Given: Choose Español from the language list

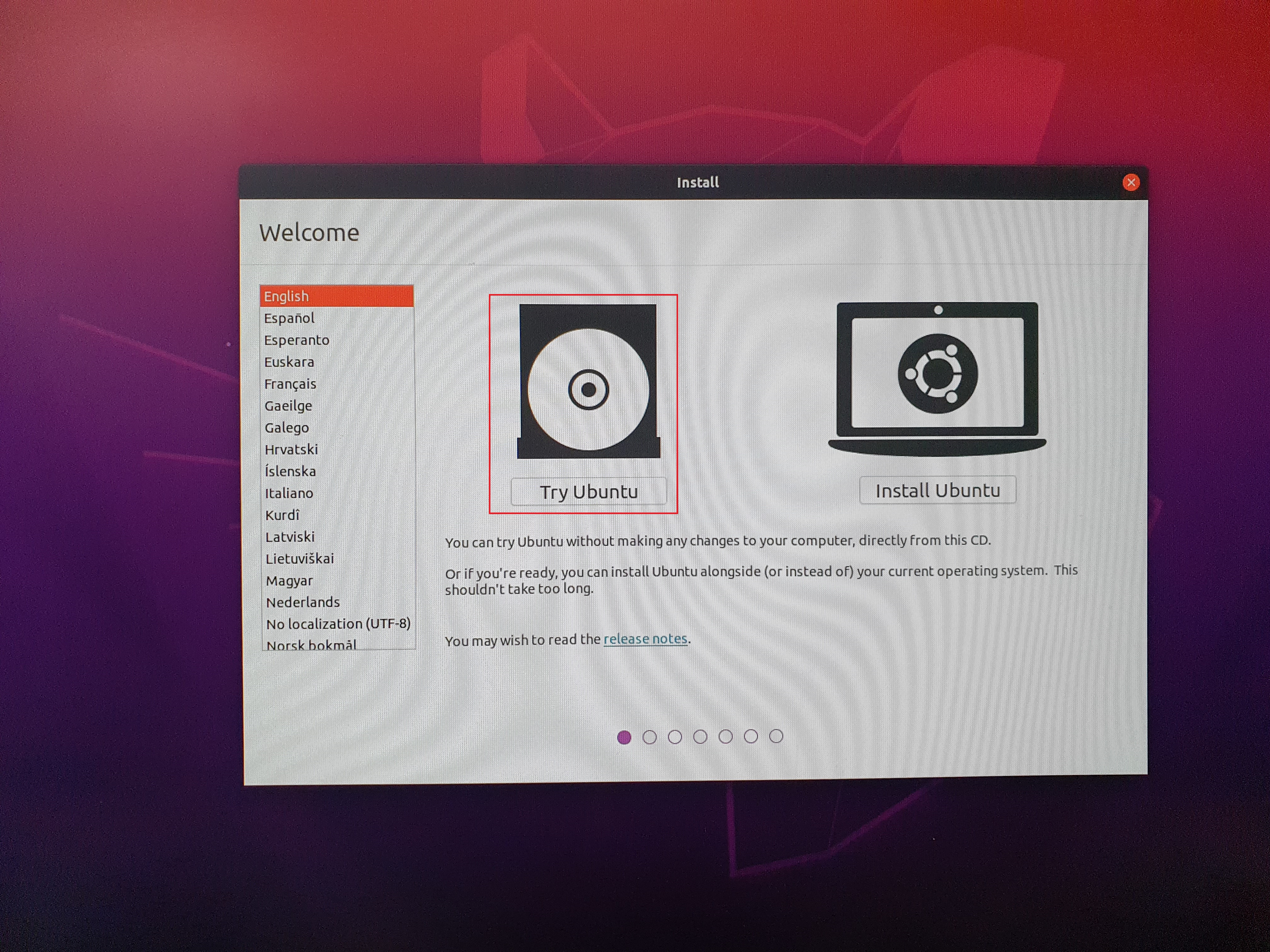Looking at the screenshot, I should point(289,318).
